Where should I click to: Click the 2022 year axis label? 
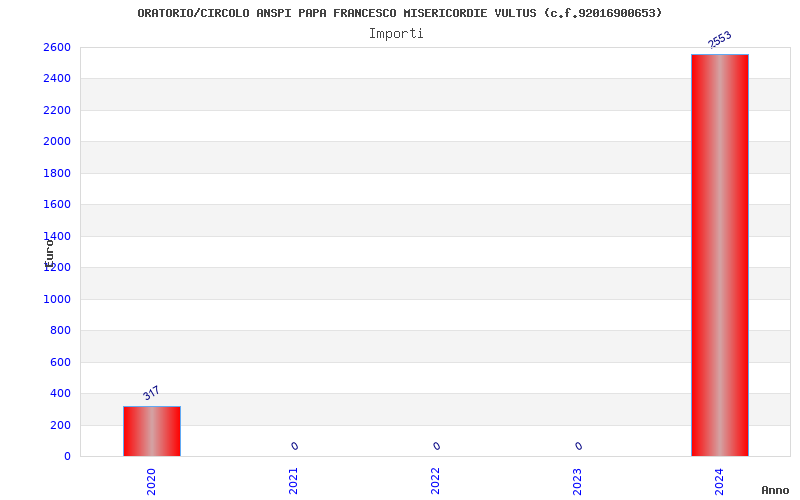435,482
